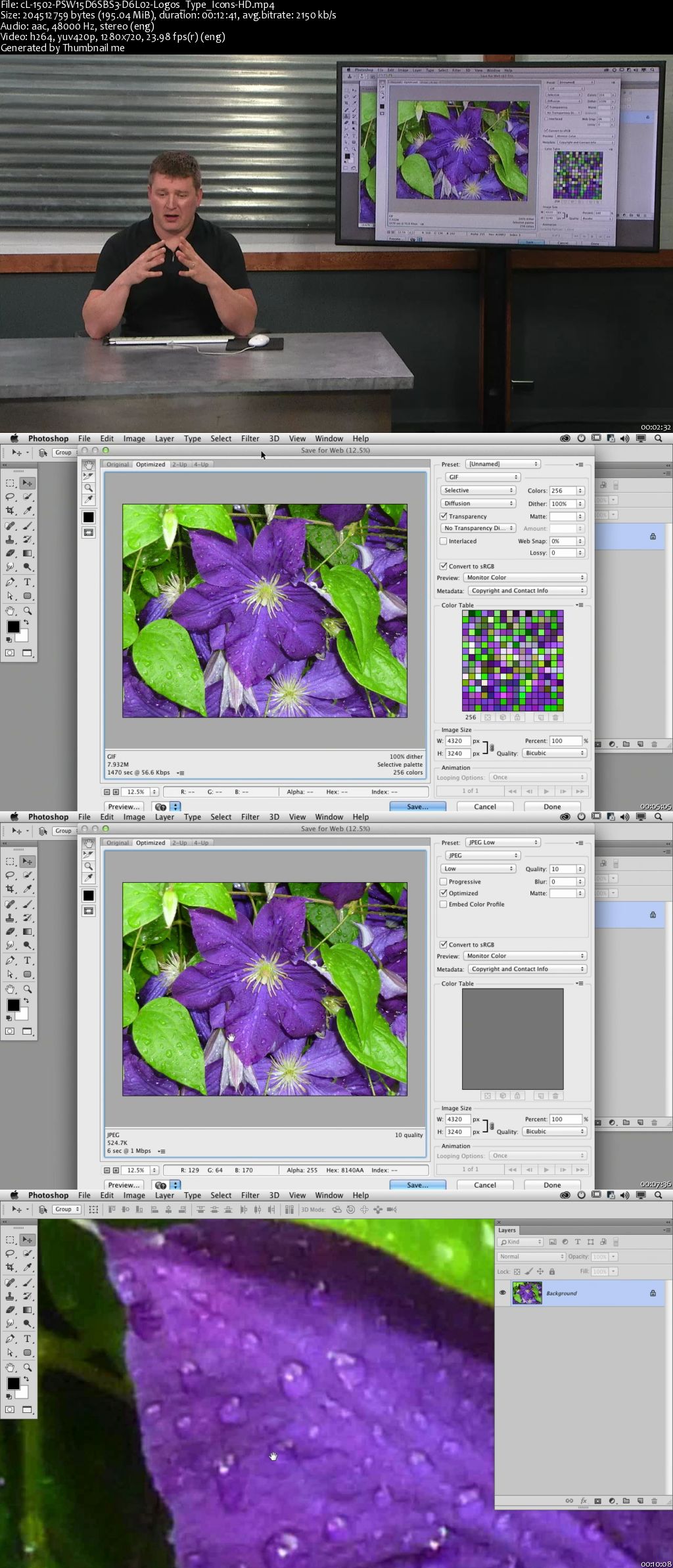This screenshot has height=1568, width=673.
Task: Click trash icon under GIF Color Table
Action: pos(555,717)
